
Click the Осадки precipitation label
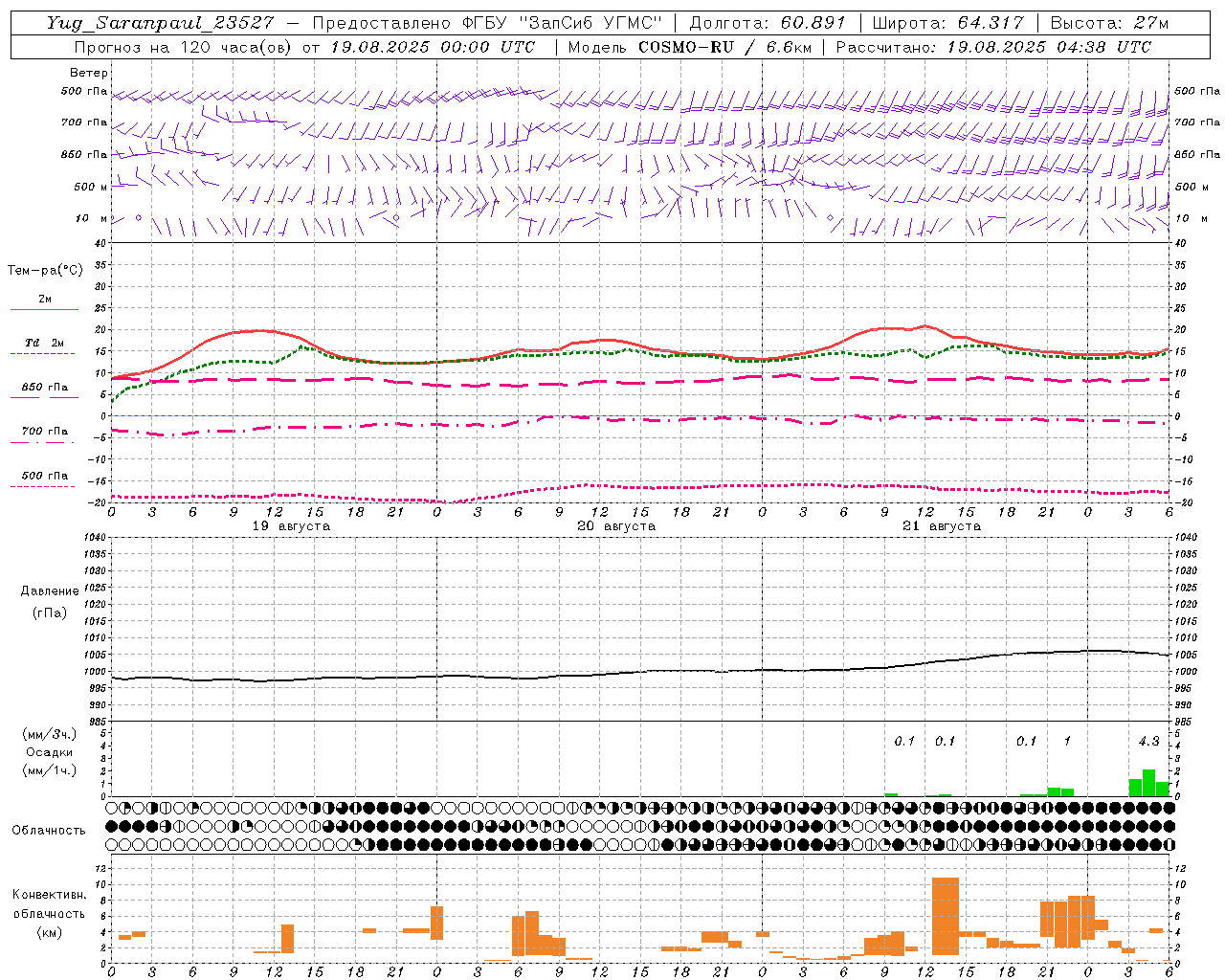click(x=50, y=752)
